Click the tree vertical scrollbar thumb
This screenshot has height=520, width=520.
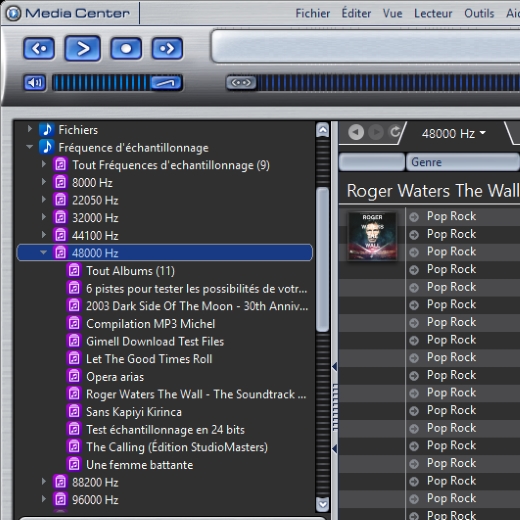[x=323, y=259]
